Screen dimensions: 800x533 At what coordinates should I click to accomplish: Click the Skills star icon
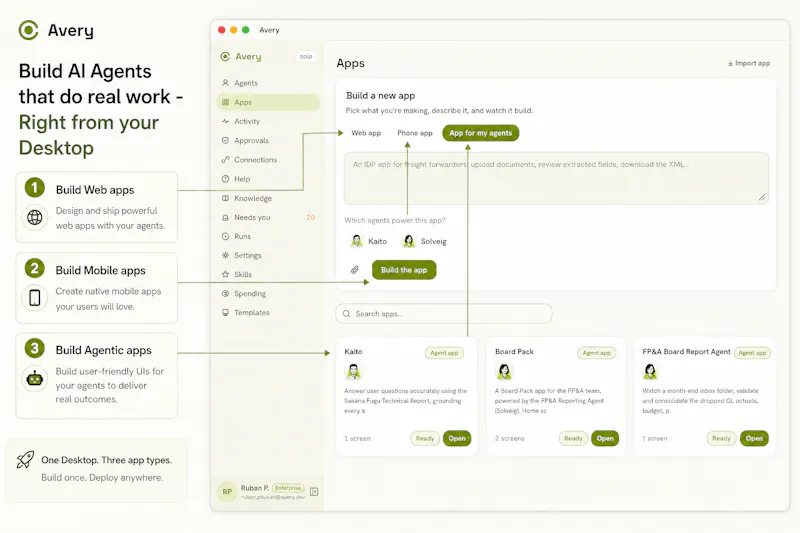tap(225, 274)
